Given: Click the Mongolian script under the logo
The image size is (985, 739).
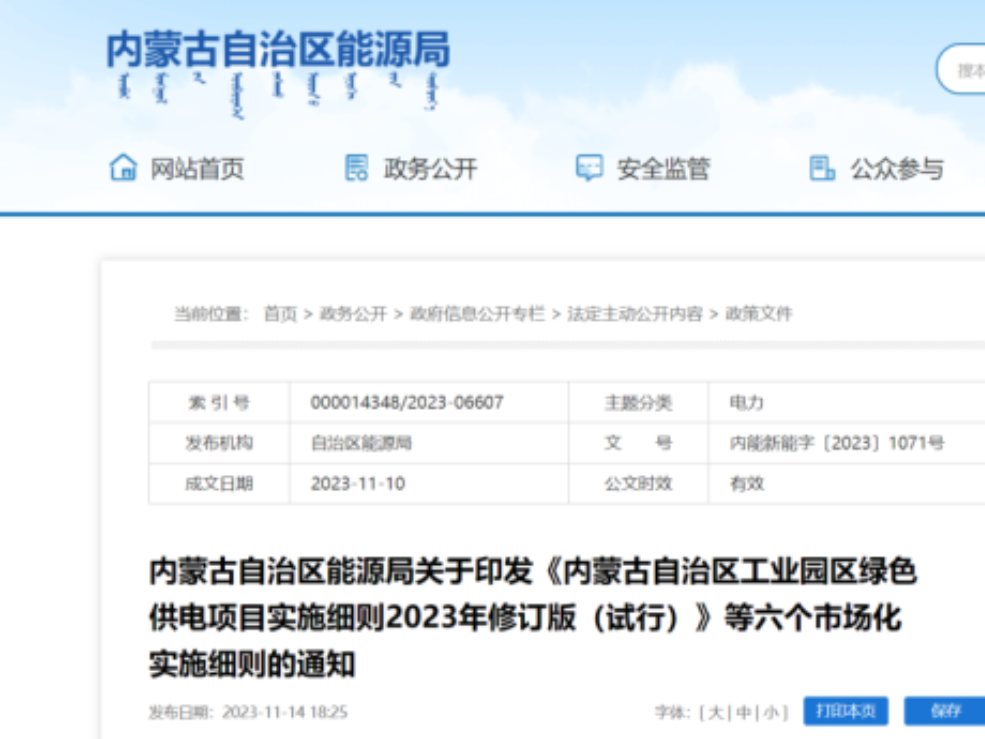Looking at the screenshot, I should pos(278,94).
